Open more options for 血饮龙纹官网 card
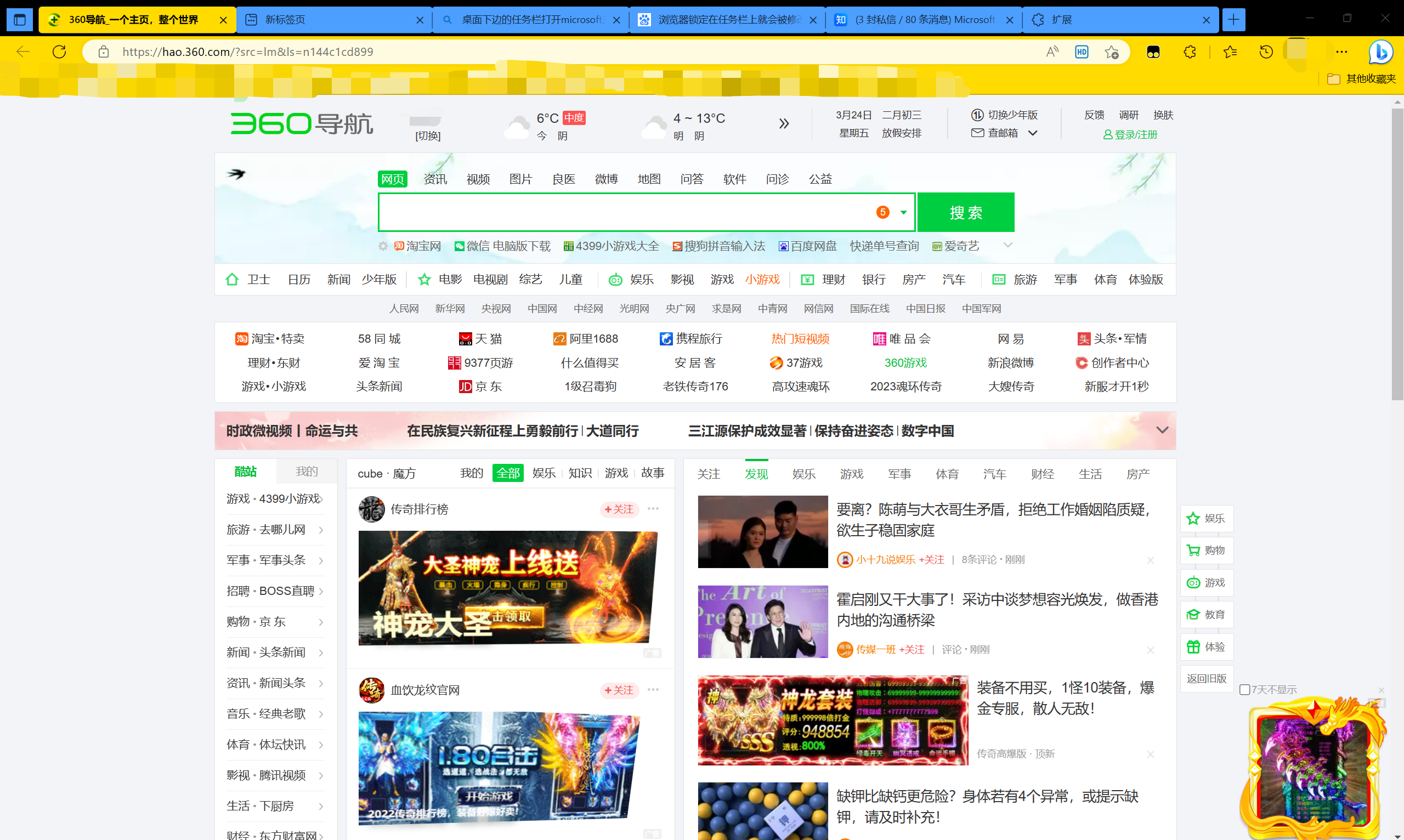 653,689
